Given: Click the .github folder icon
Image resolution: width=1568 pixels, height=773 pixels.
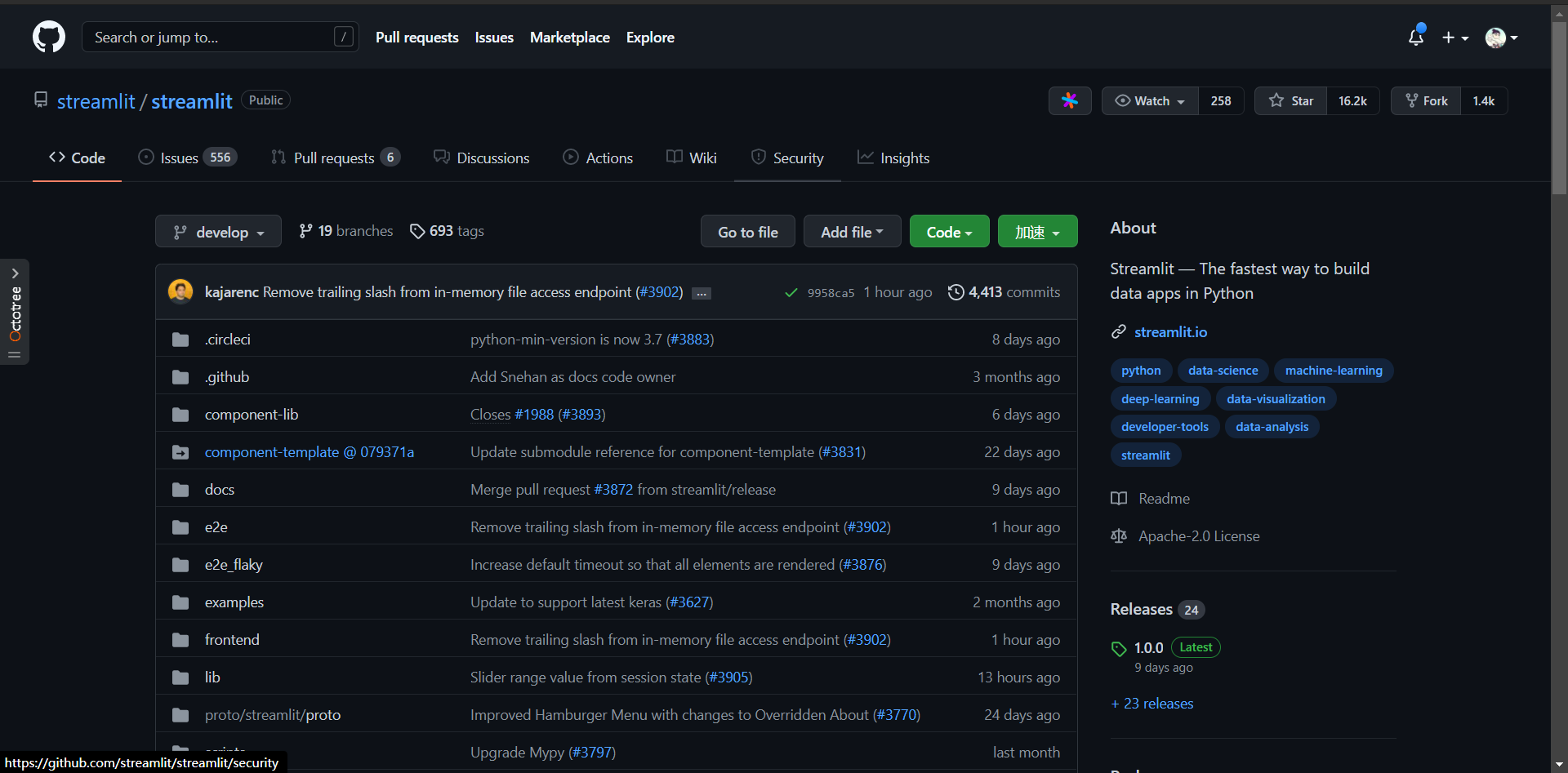Looking at the screenshot, I should click(180, 377).
